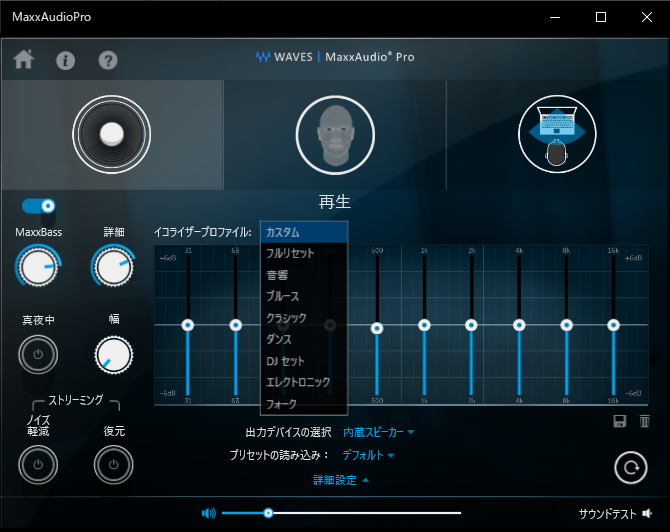This screenshot has width=670, height=532.
Task: Click the プリセットの読み込み label
Action: [279, 456]
